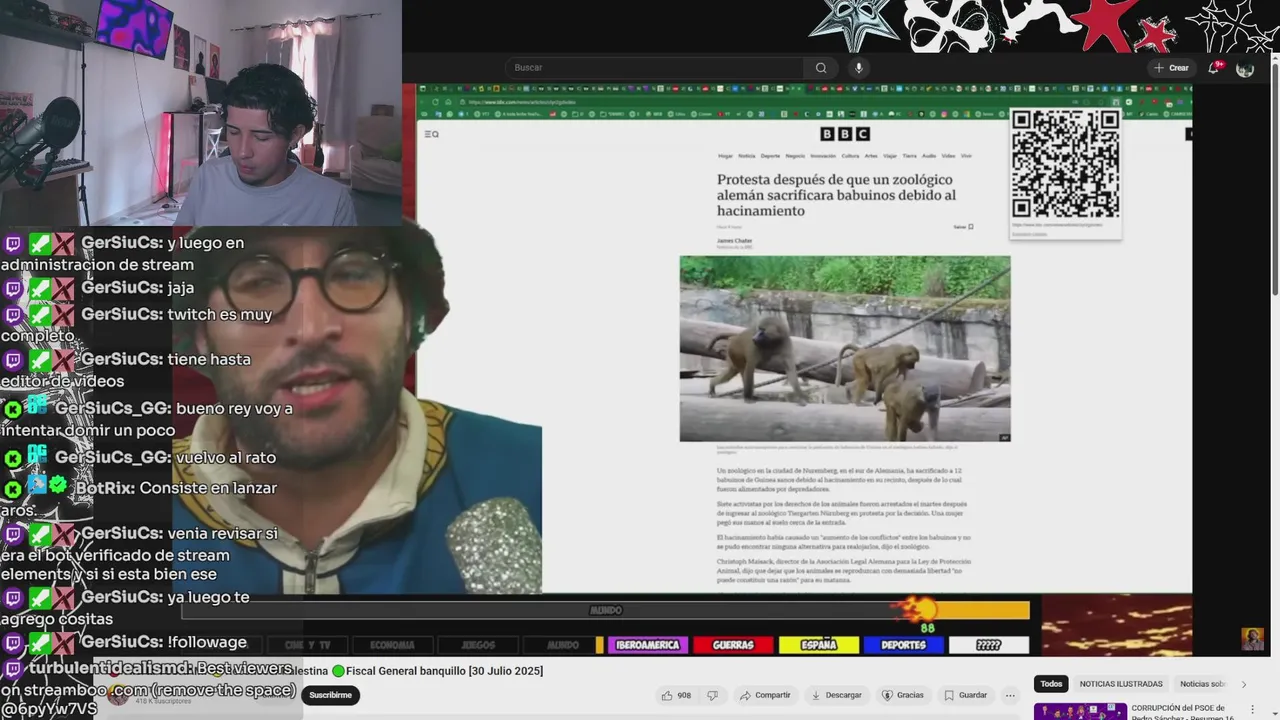
Task: Click the dimmed ECONOMIA category
Action: (392, 645)
